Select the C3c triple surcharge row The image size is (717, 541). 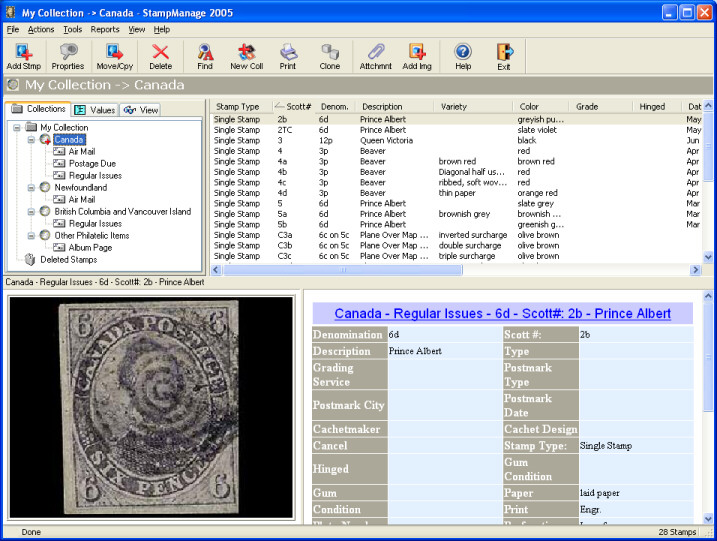(456, 256)
